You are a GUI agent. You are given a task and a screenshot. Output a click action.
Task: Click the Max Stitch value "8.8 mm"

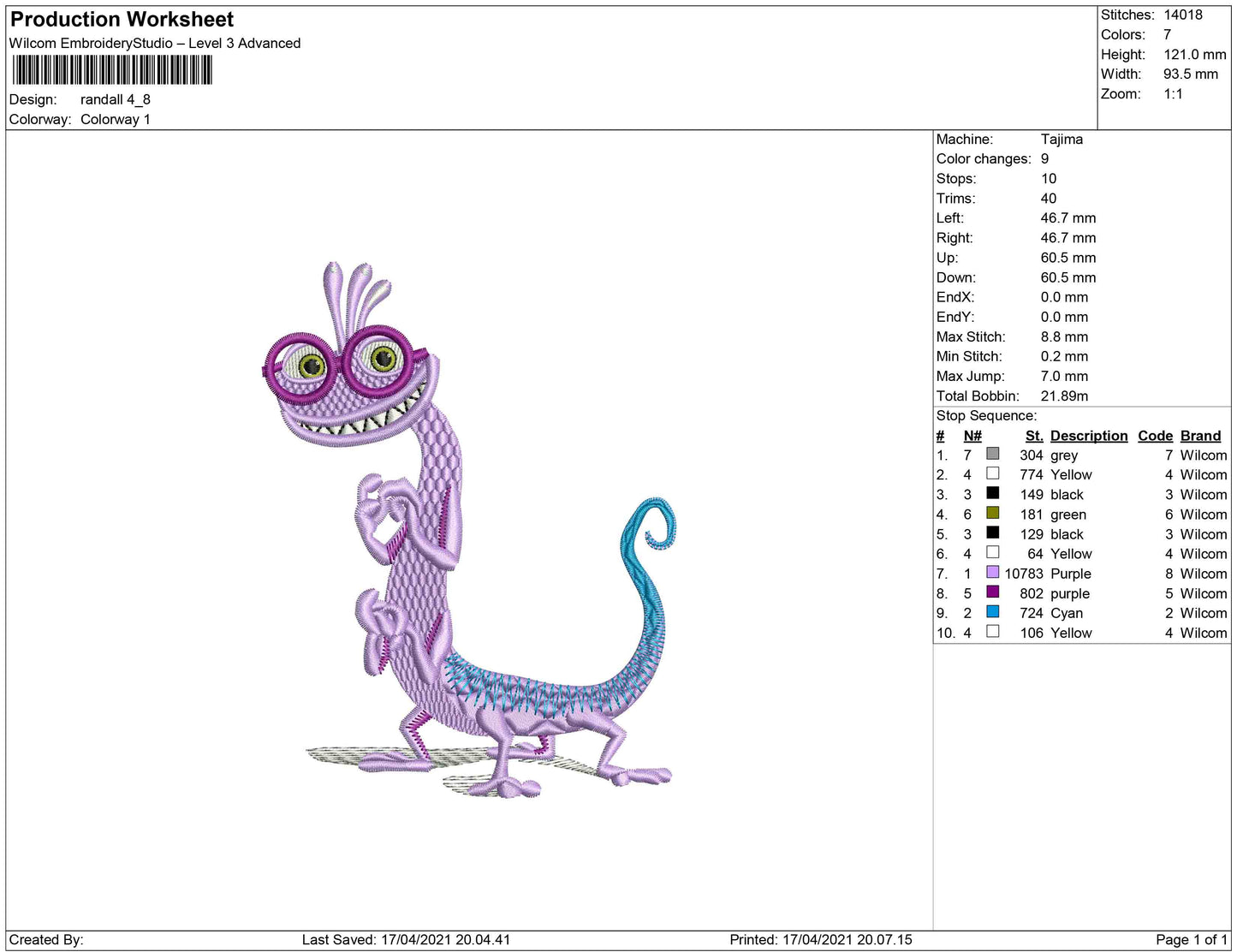pyautogui.click(x=1064, y=336)
